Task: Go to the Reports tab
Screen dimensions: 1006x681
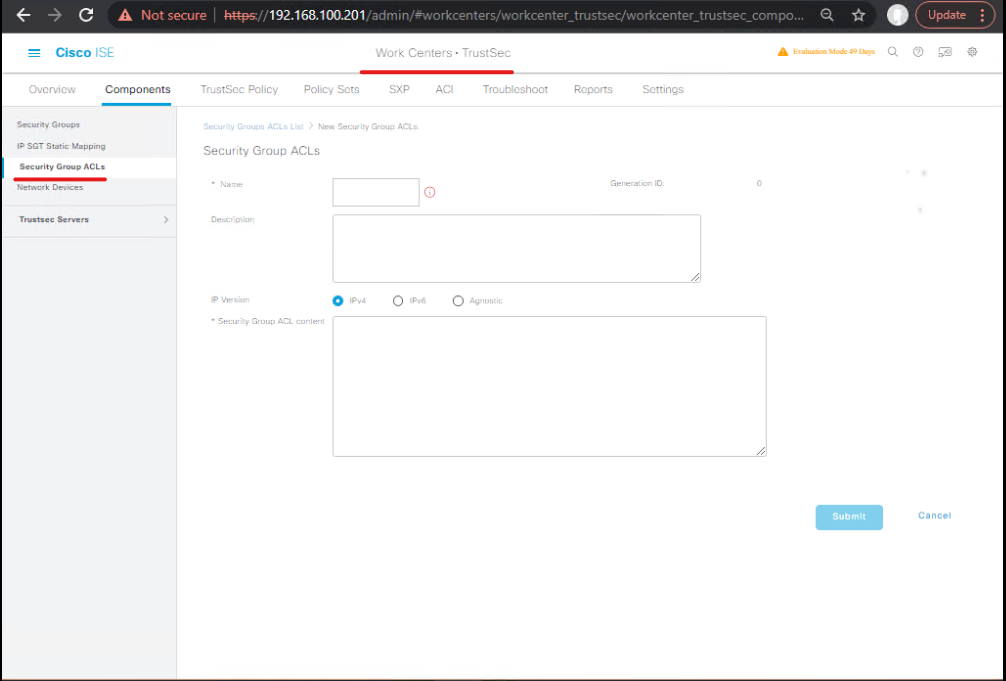Action: [593, 89]
